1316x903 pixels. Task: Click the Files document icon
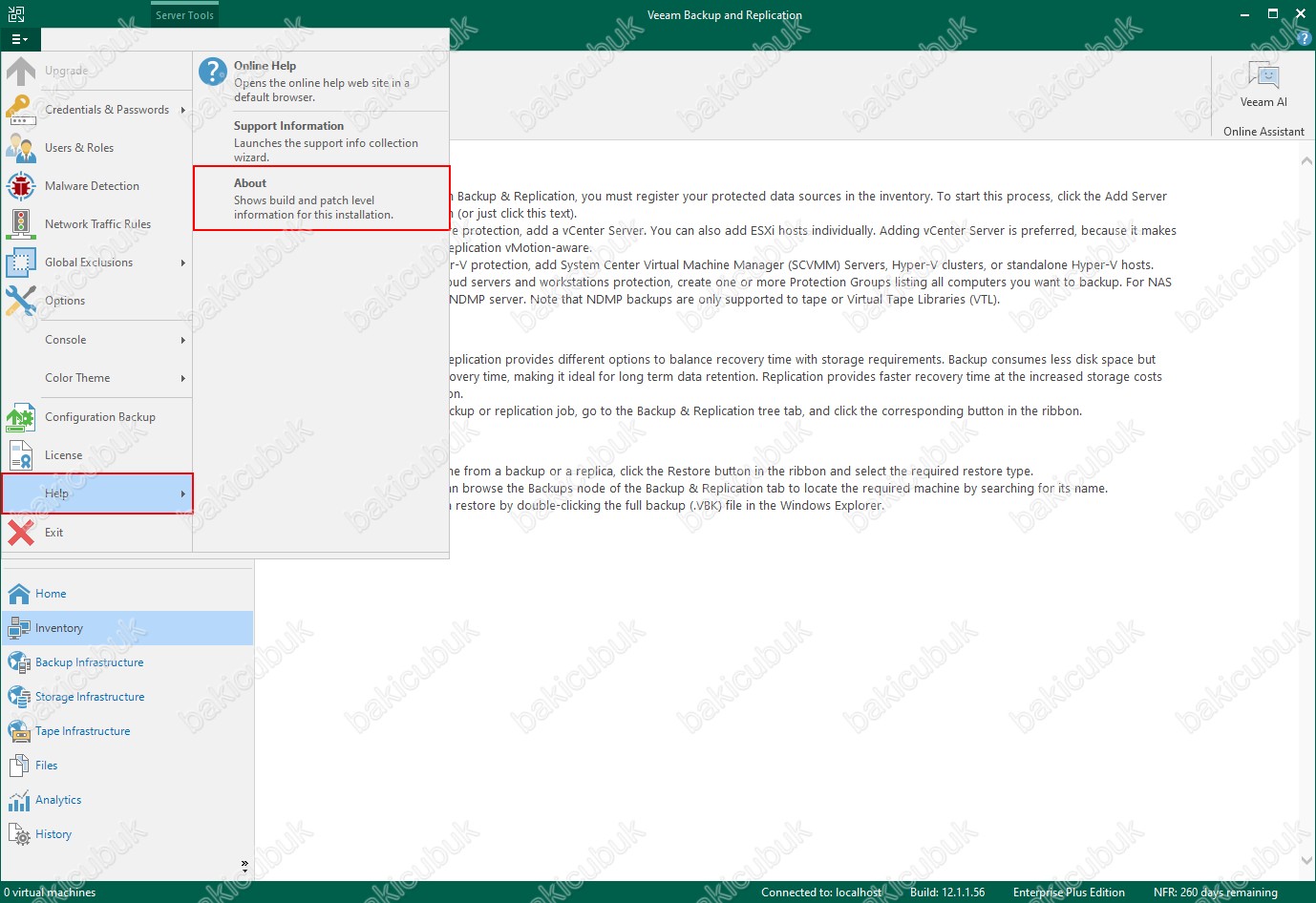[x=19, y=766]
